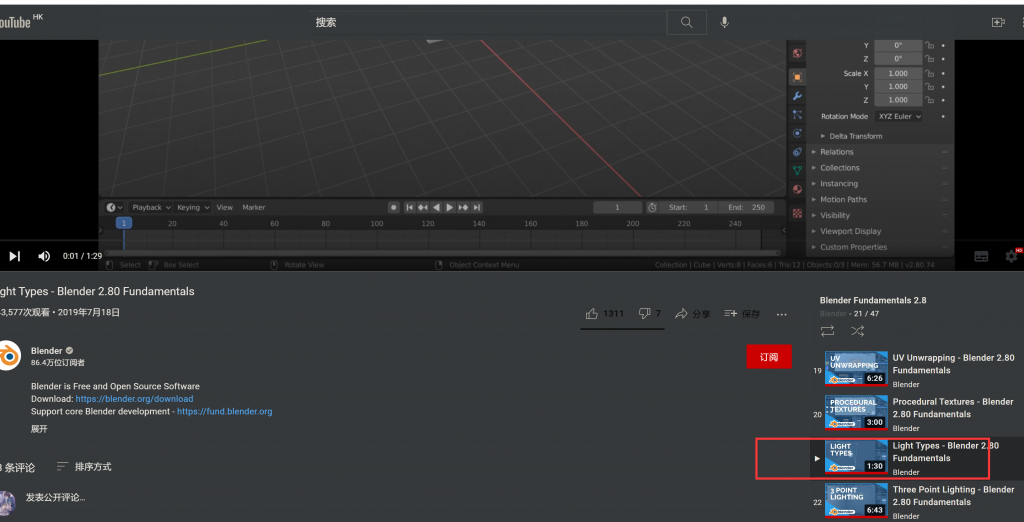This screenshot has width=1024, height=522.
Task: Open the more actions three-dot menu
Action: (782, 314)
